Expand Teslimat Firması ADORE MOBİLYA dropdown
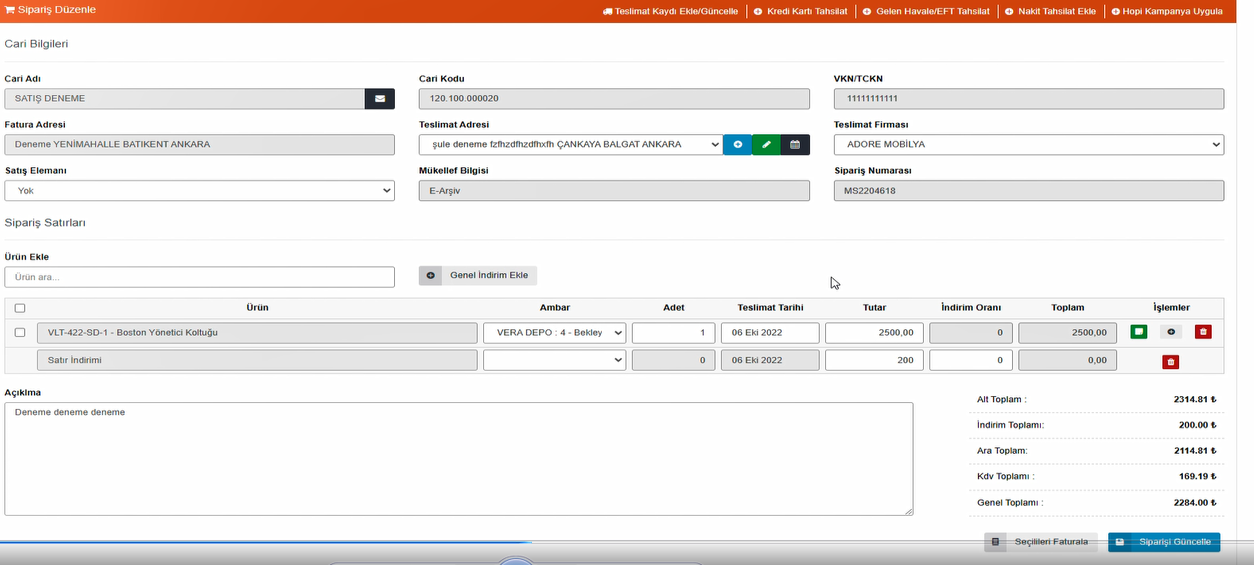Viewport: 1254px width, 565px height. point(1028,145)
